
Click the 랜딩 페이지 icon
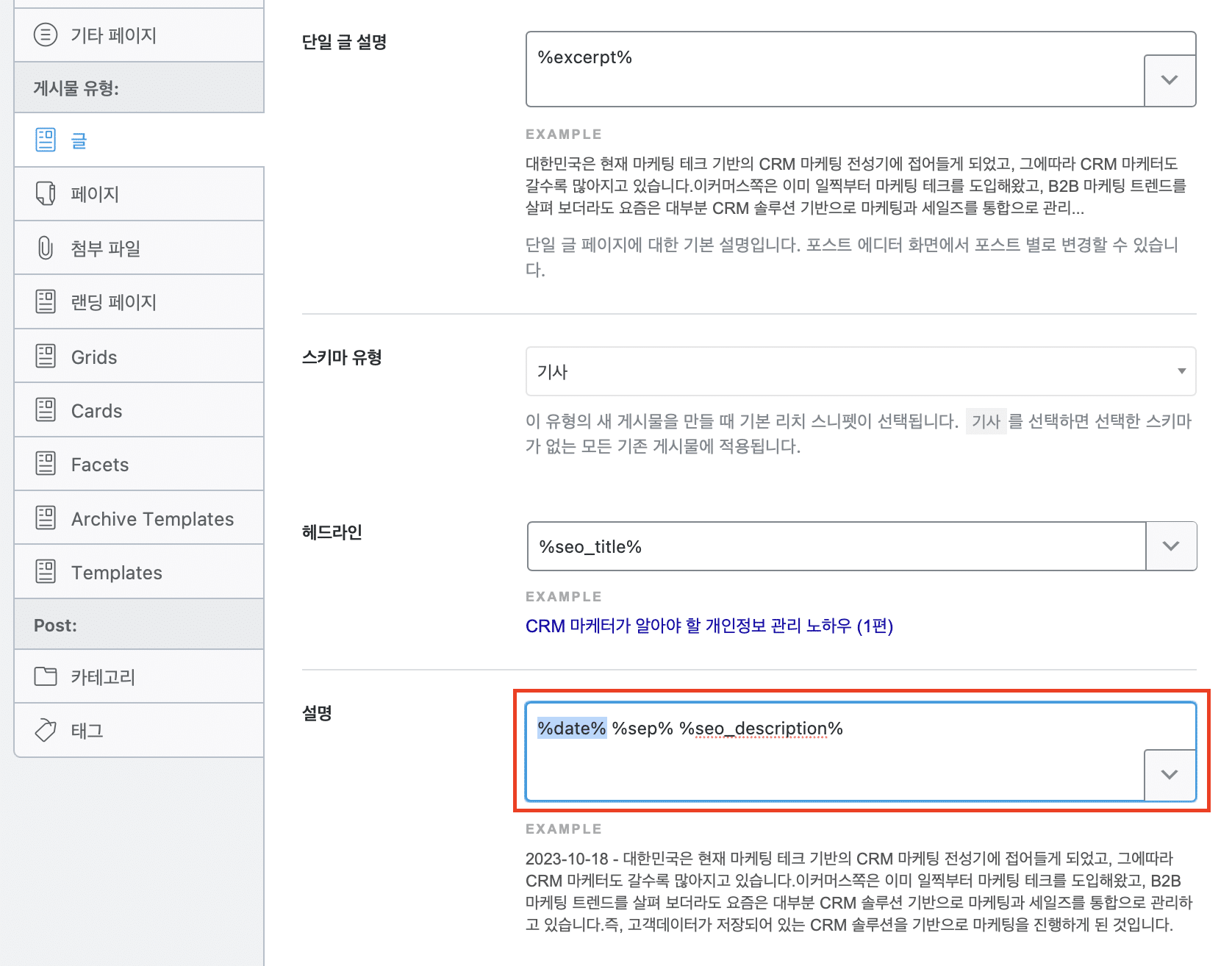(x=46, y=301)
